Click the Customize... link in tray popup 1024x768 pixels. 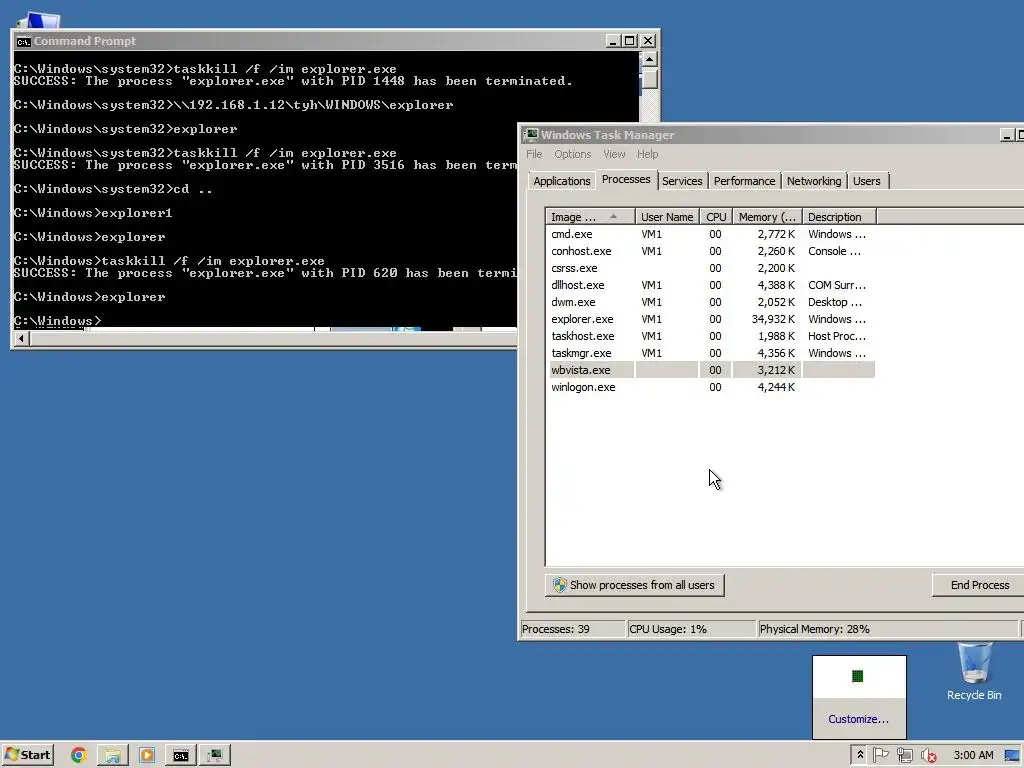tap(858, 719)
